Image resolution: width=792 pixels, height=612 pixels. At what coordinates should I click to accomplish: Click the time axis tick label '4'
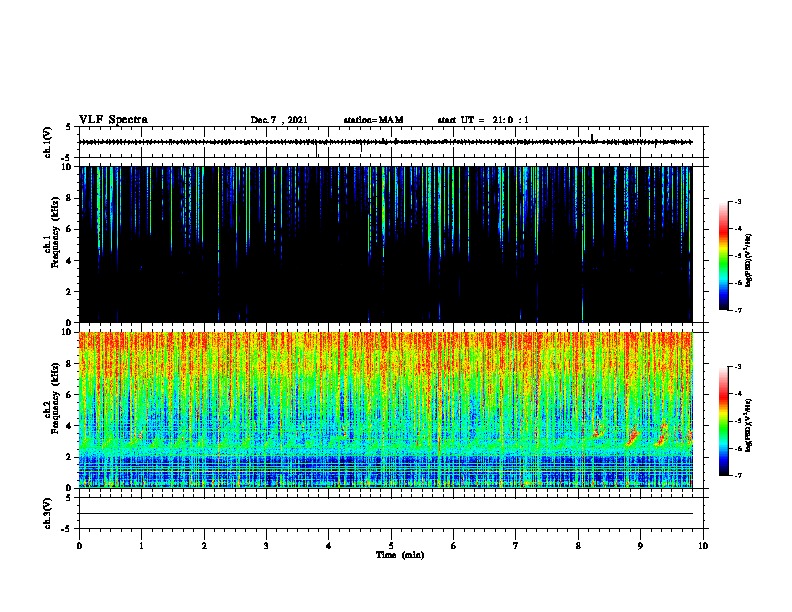329,546
